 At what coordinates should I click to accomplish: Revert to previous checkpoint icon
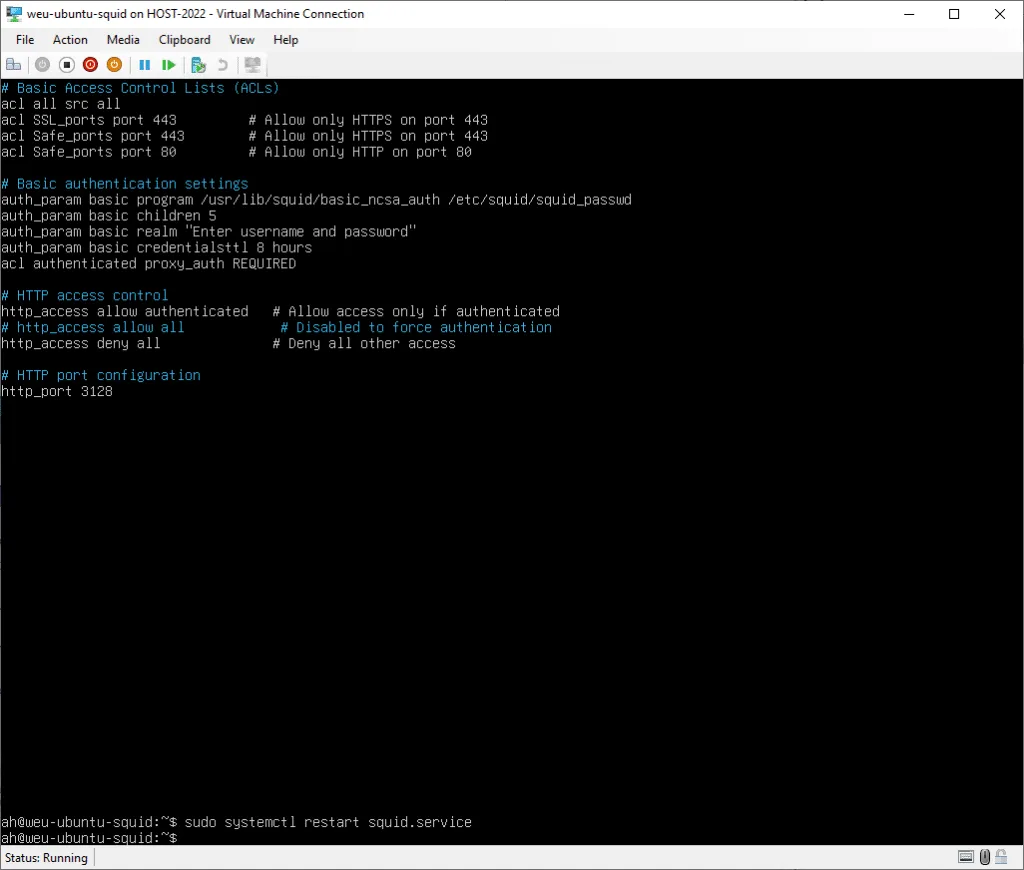(223, 65)
